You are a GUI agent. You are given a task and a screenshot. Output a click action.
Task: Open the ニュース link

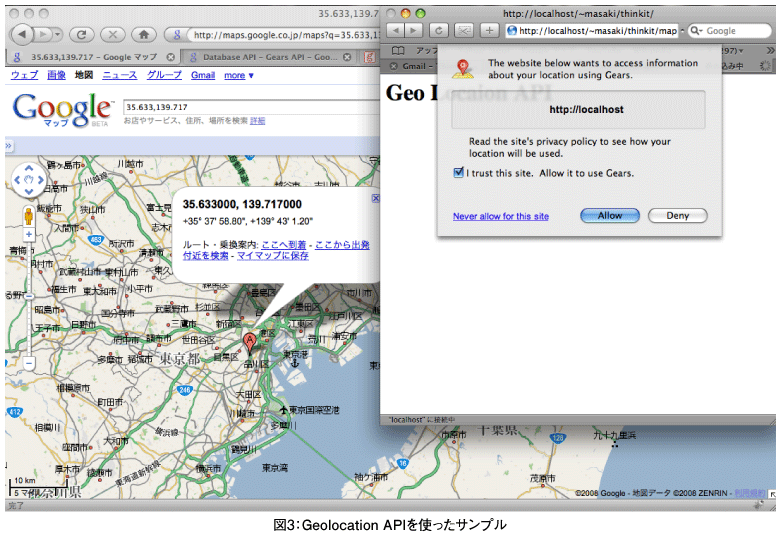pos(119,75)
